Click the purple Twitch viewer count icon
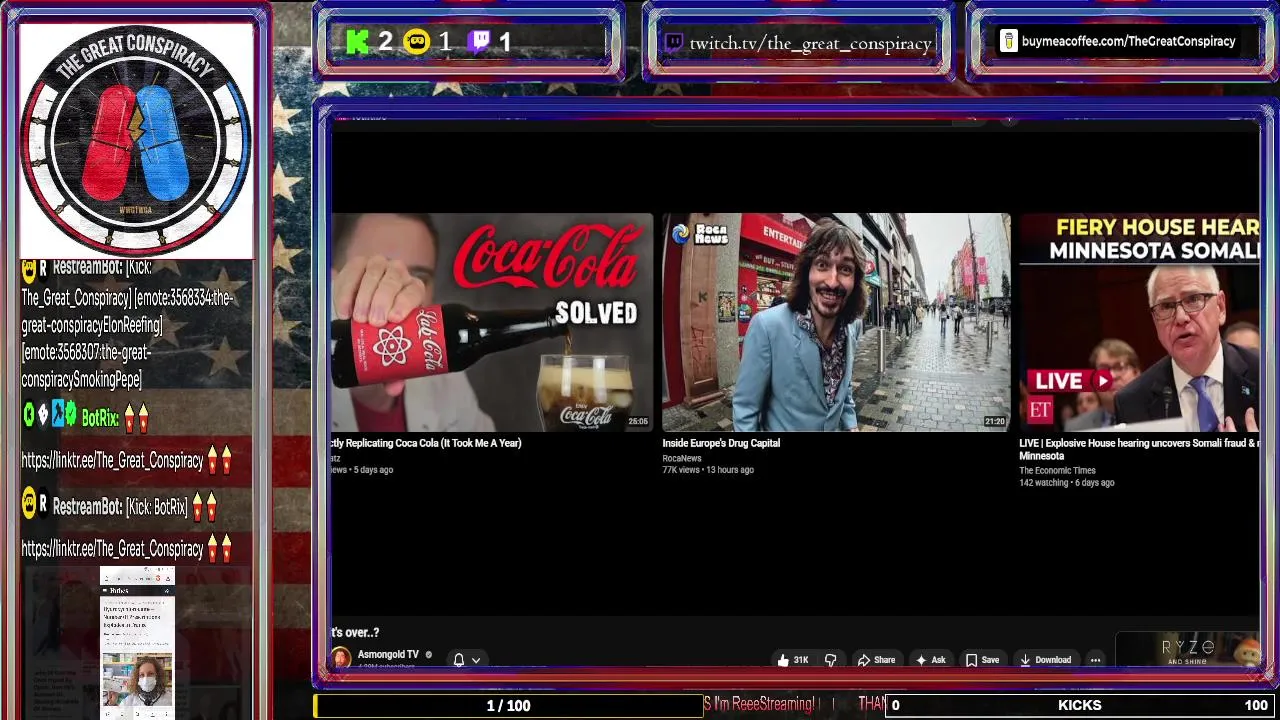 click(480, 42)
